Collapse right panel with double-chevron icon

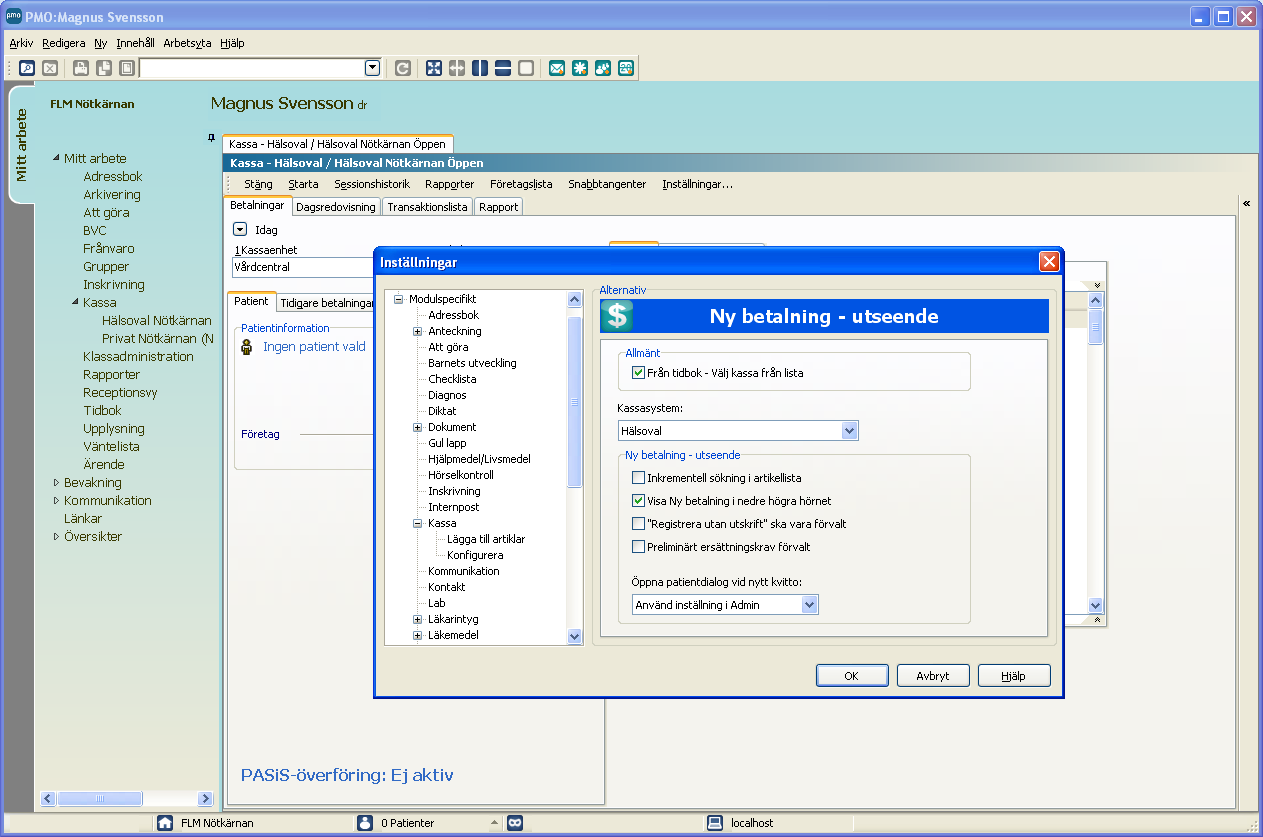point(1247,204)
